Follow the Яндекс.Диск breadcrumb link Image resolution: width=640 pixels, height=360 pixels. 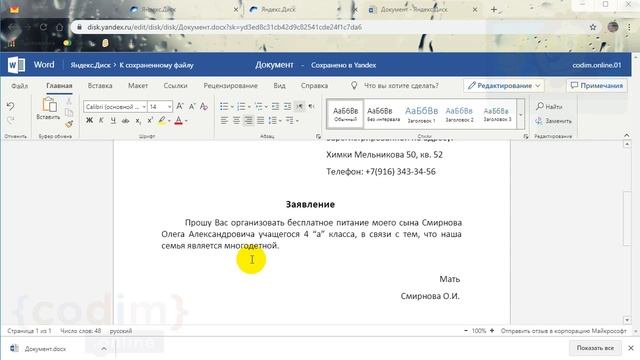[90, 65]
